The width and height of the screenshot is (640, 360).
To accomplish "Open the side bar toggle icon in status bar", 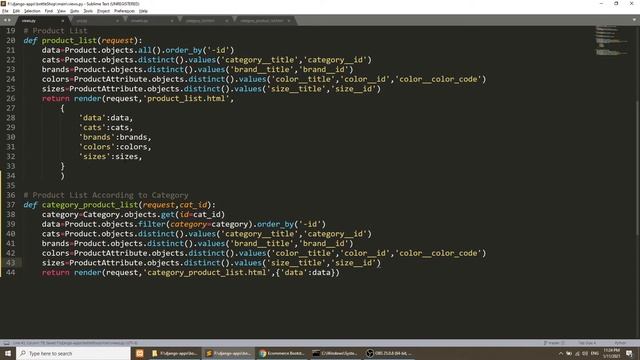I will coord(6,343).
